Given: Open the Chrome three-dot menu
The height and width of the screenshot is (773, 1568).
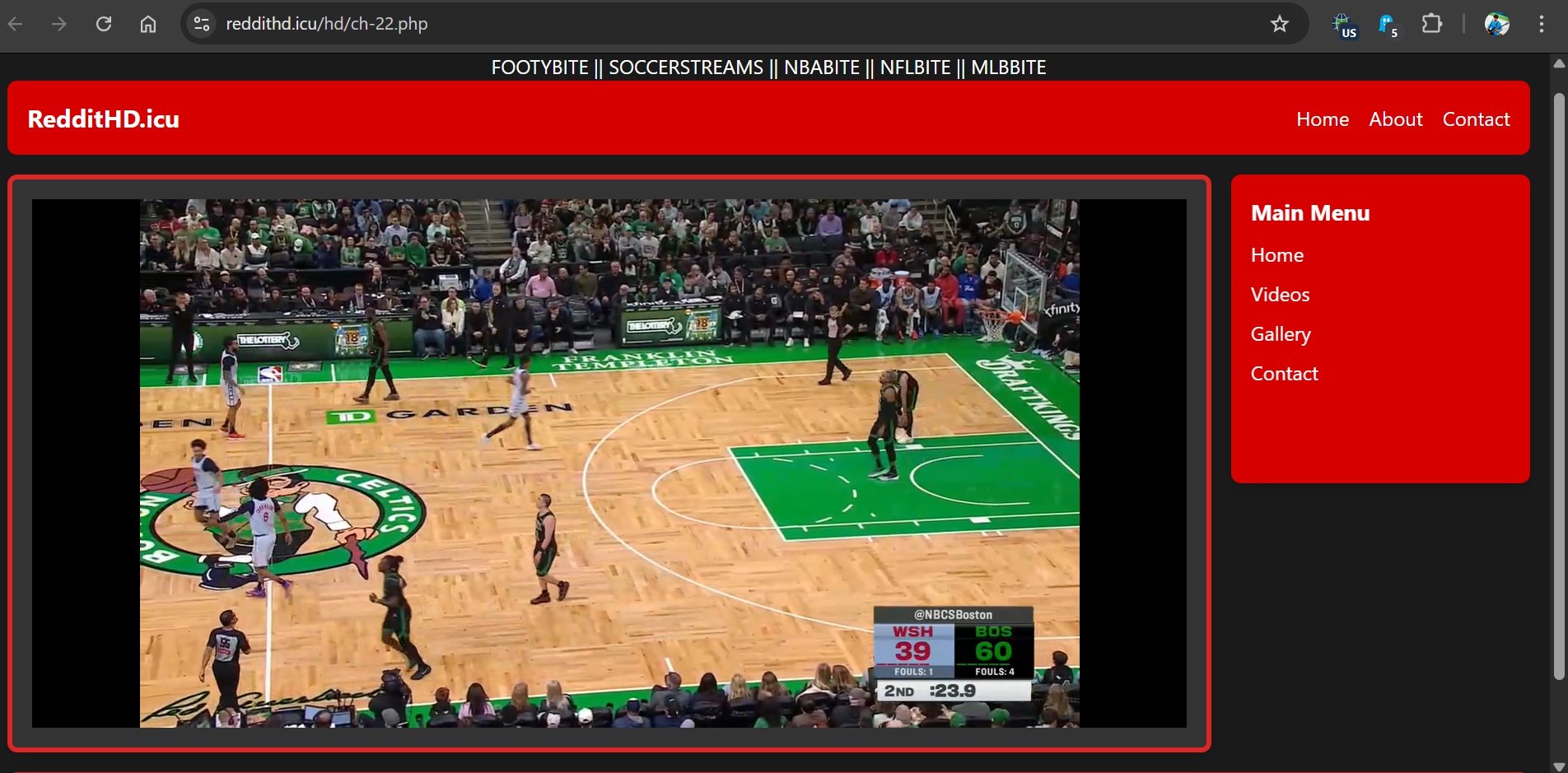Looking at the screenshot, I should tap(1541, 24).
